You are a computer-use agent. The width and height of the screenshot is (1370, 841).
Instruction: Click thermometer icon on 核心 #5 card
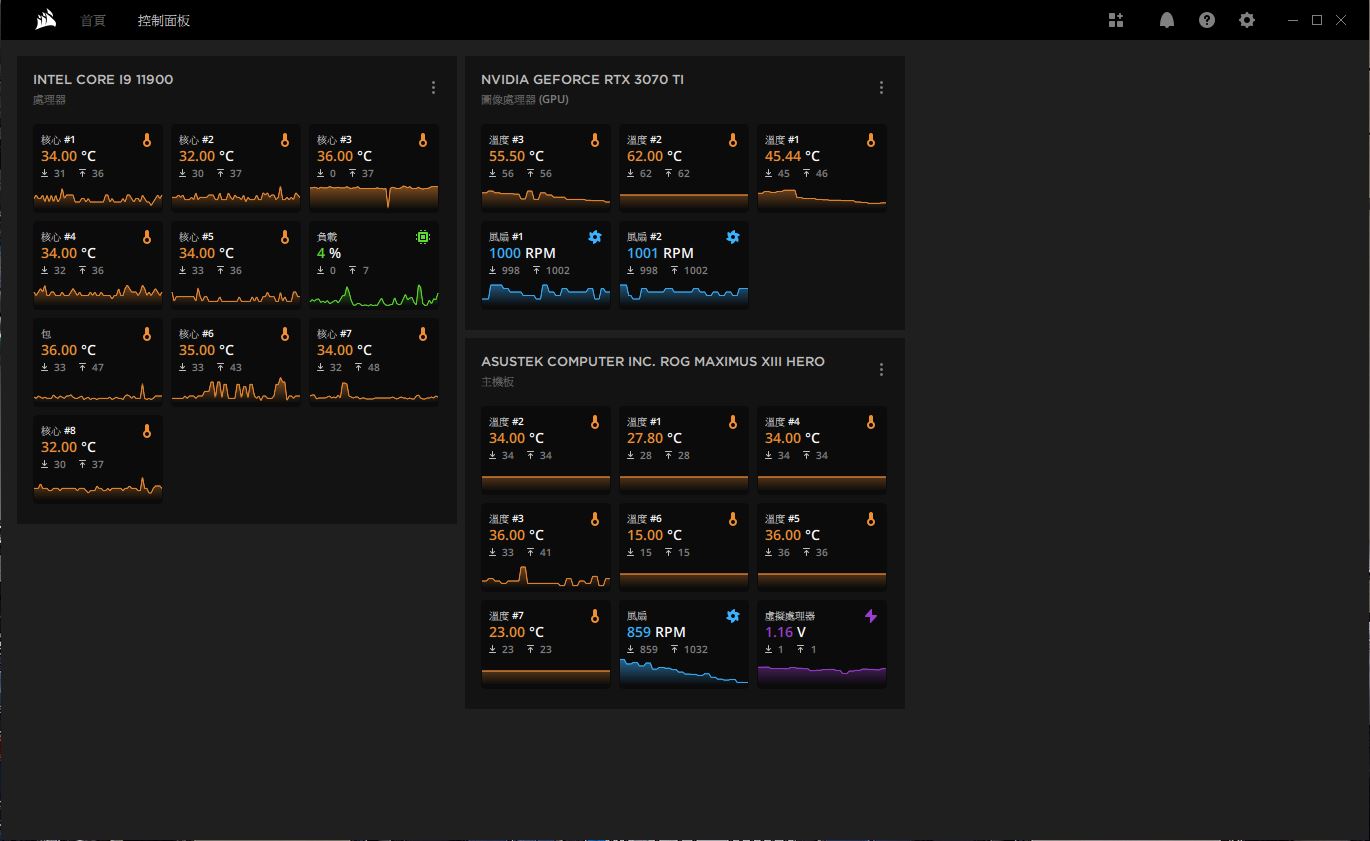[285, 237]
